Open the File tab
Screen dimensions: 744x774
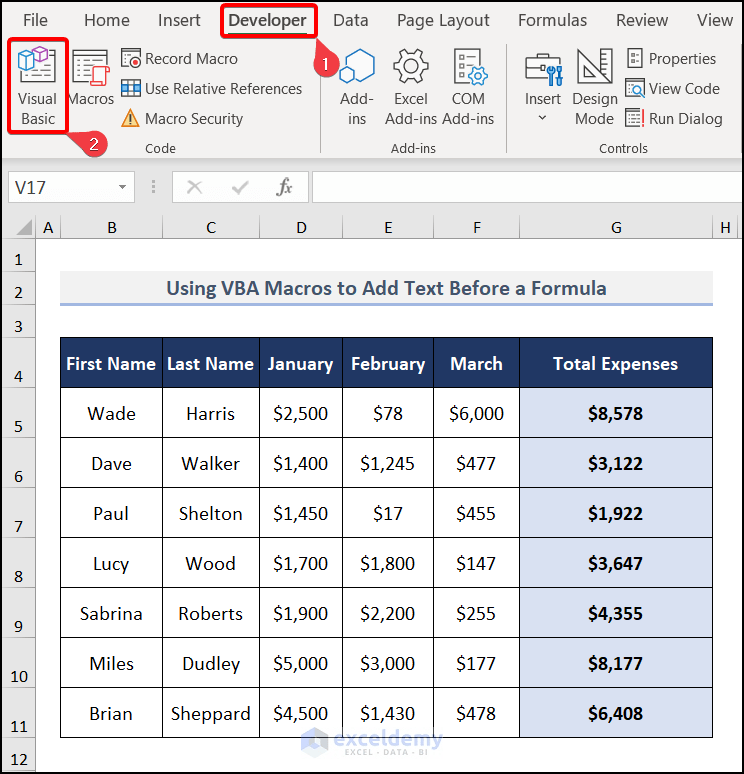click(36, 20)
